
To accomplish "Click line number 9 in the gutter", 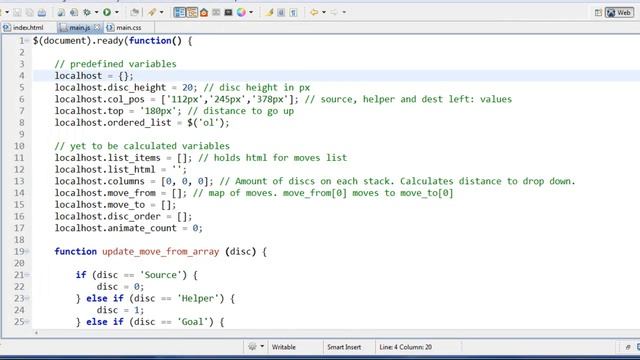I will [x=22, y=134].
